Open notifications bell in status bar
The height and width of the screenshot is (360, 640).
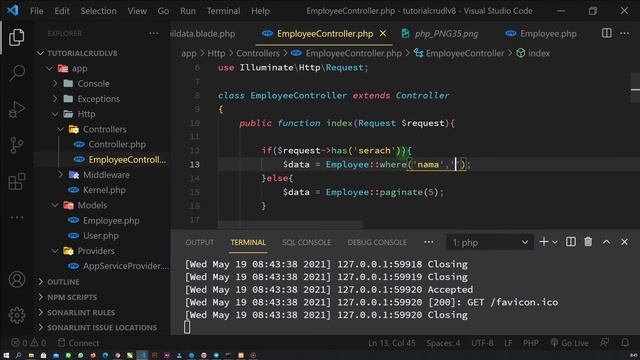click(625, 343)
